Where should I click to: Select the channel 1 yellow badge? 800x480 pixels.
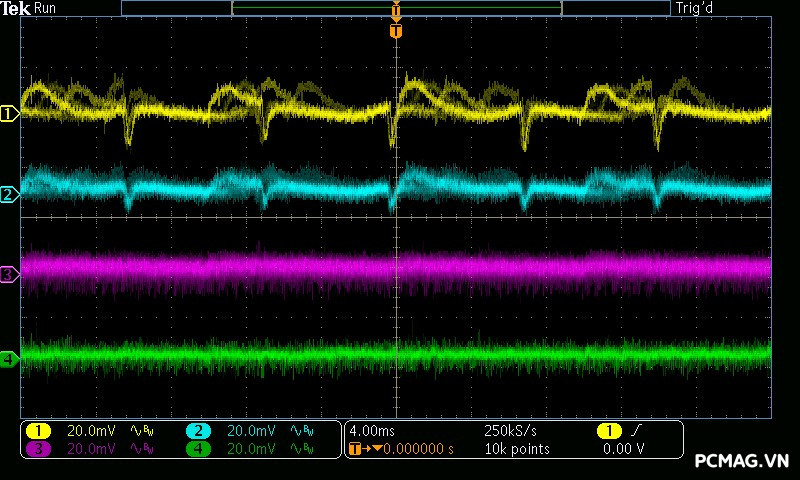(x=38, y=430)
